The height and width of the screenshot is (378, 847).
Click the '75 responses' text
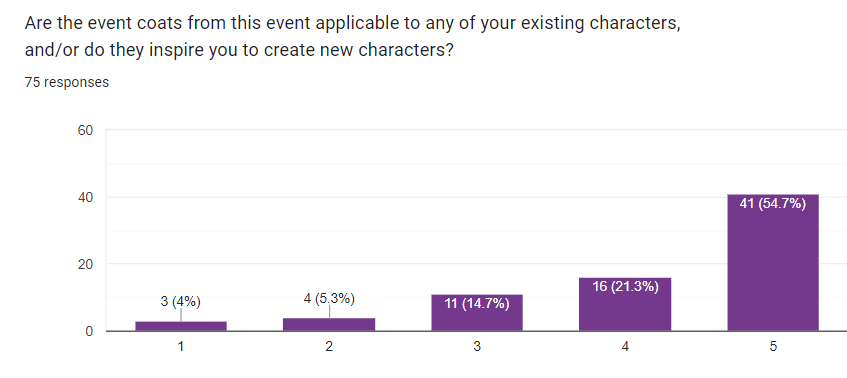tap(66, 82)
